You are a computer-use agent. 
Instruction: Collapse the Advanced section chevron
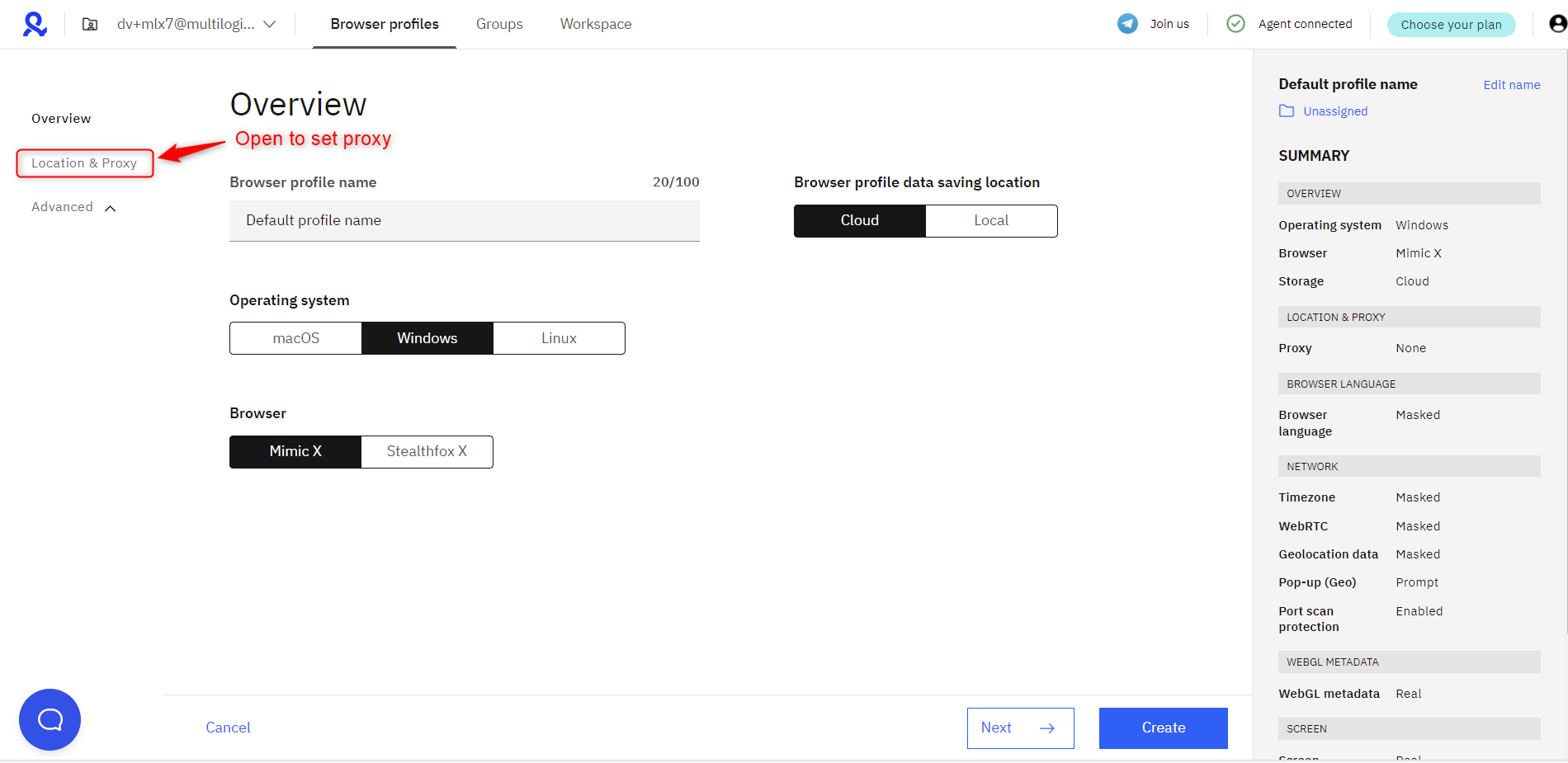click(111, 208)
